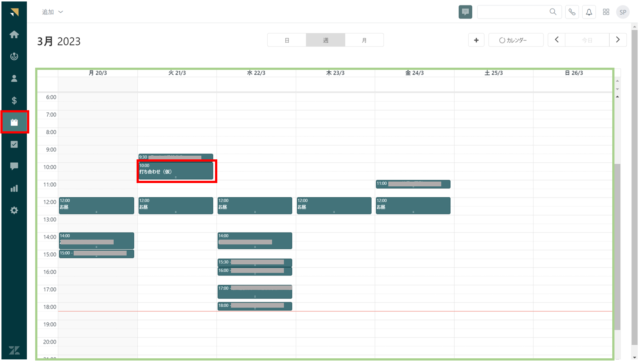Viewport: 640px width, 362px height.
Task: Open the 17:00 event on Wednesday
Action: 255,291
